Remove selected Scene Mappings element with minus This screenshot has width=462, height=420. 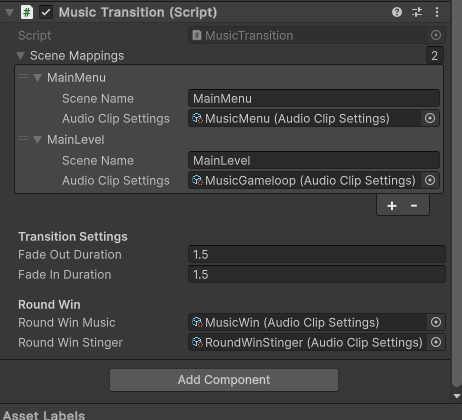[414, 206]
